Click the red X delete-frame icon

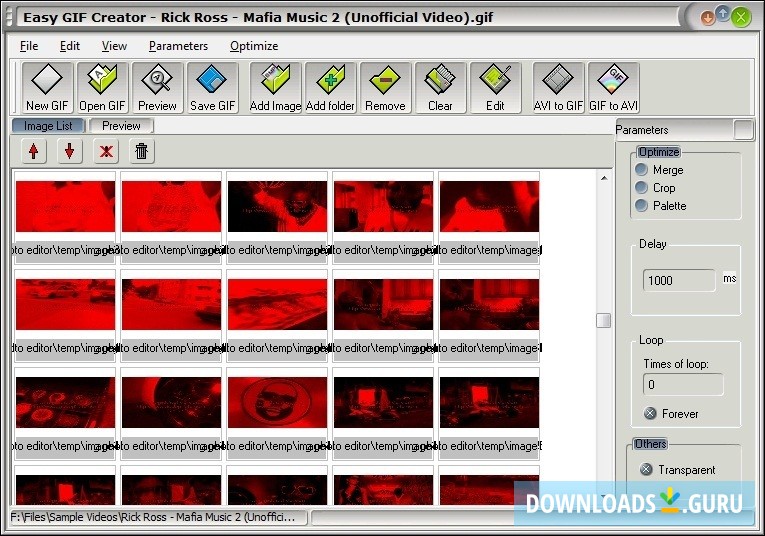pos(106,151)
